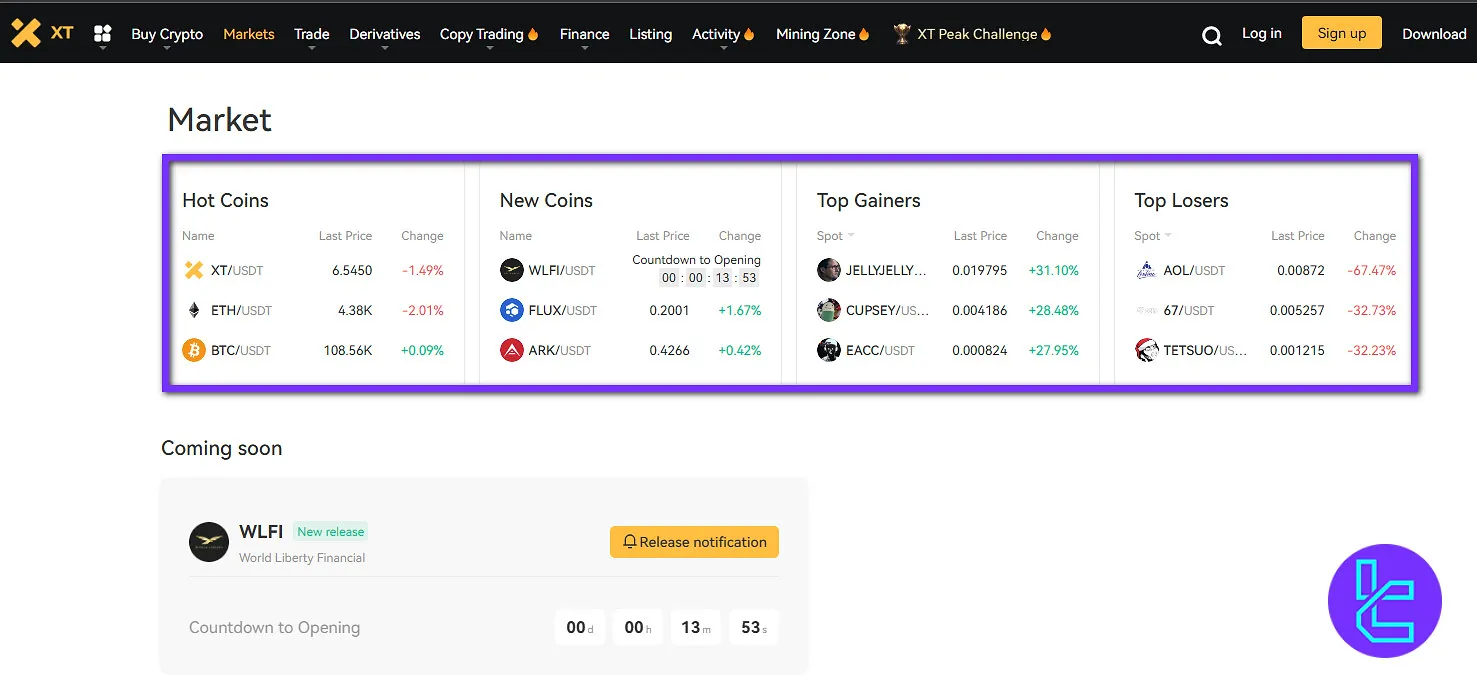Click the Download link

(1434, 34)
